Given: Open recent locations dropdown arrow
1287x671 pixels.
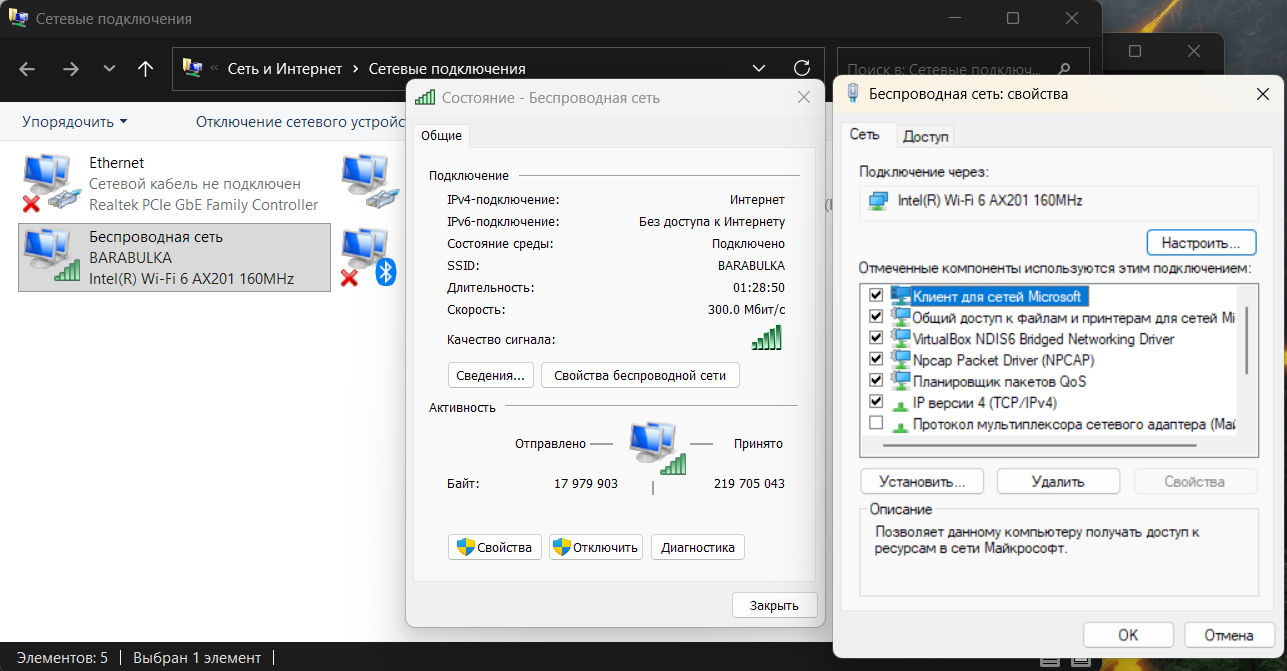Looking at the screenshot, I should tap(109, 69).
